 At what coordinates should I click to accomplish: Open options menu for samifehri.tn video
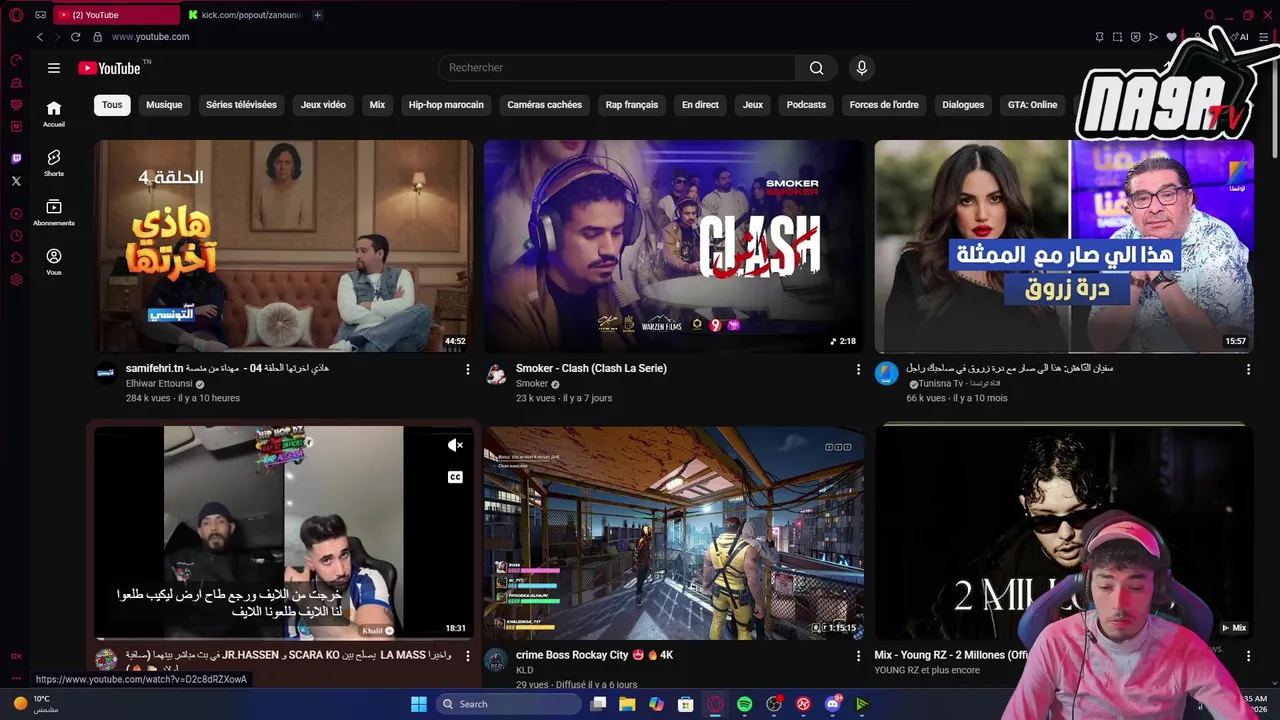click(x=467, y=370)
